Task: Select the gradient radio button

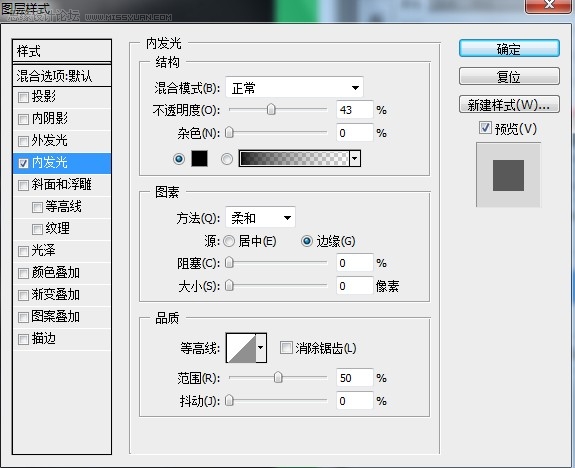Action: [227, 159]
